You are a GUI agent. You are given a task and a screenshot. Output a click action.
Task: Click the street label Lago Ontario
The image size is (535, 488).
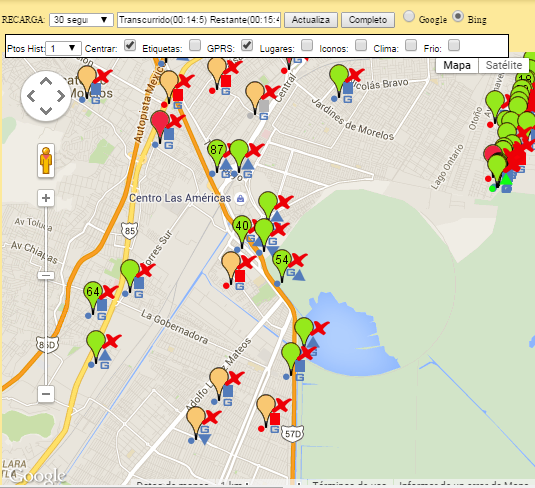tap(447, 167)
